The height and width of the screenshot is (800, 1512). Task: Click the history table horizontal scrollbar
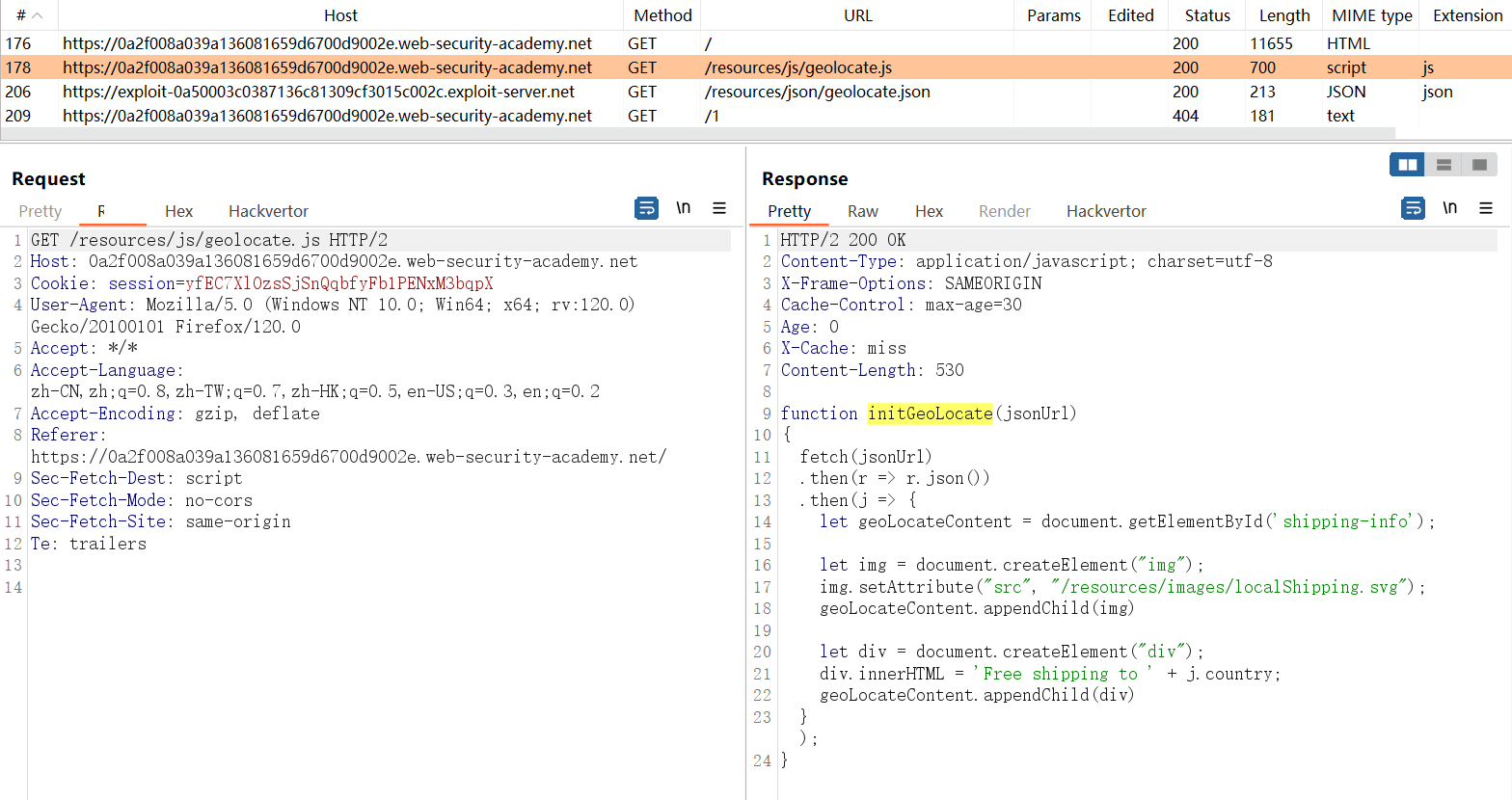coord(697,133)
